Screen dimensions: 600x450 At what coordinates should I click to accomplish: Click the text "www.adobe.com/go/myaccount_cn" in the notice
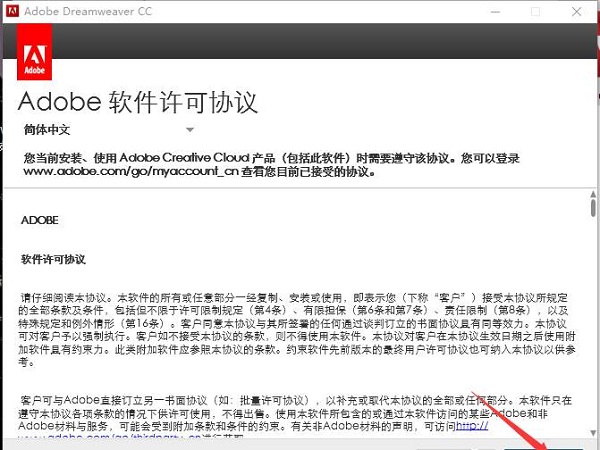click(x=131, y=171)
